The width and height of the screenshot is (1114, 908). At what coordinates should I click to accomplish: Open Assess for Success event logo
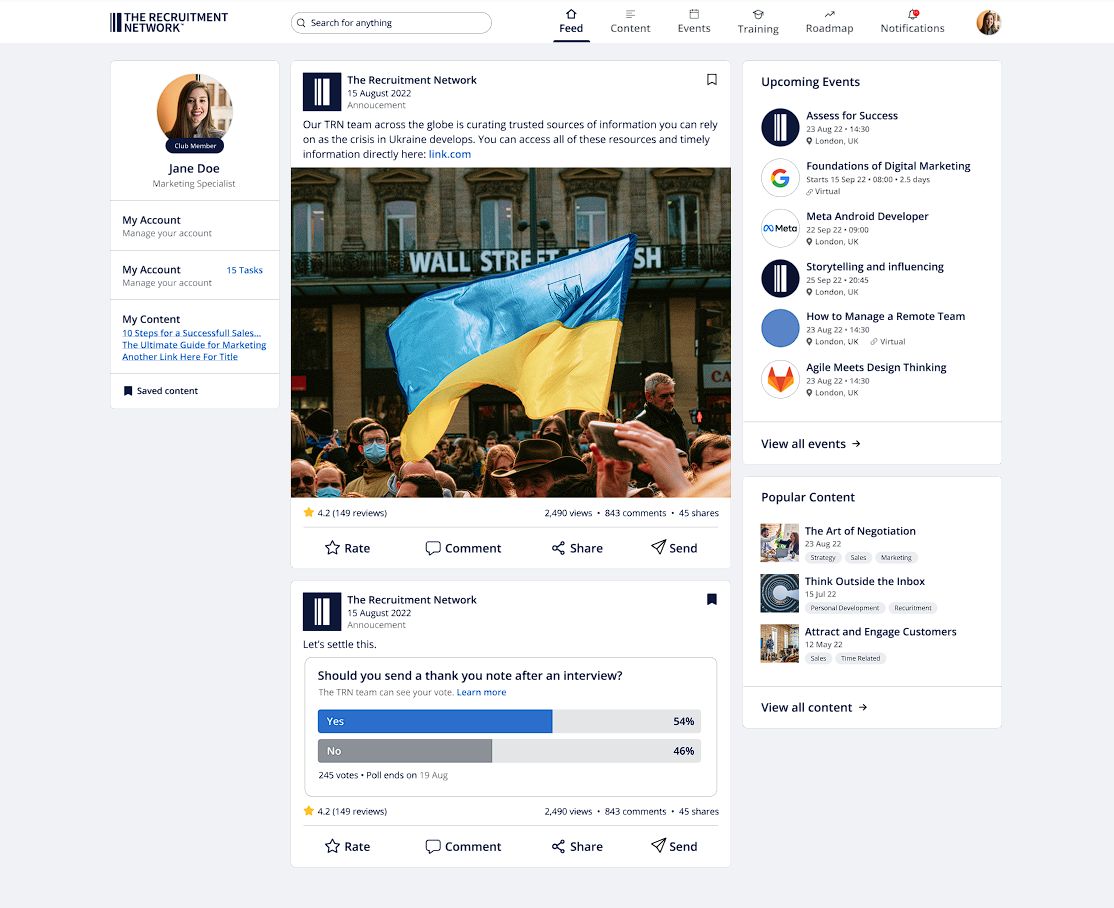[x=780, y=127]
